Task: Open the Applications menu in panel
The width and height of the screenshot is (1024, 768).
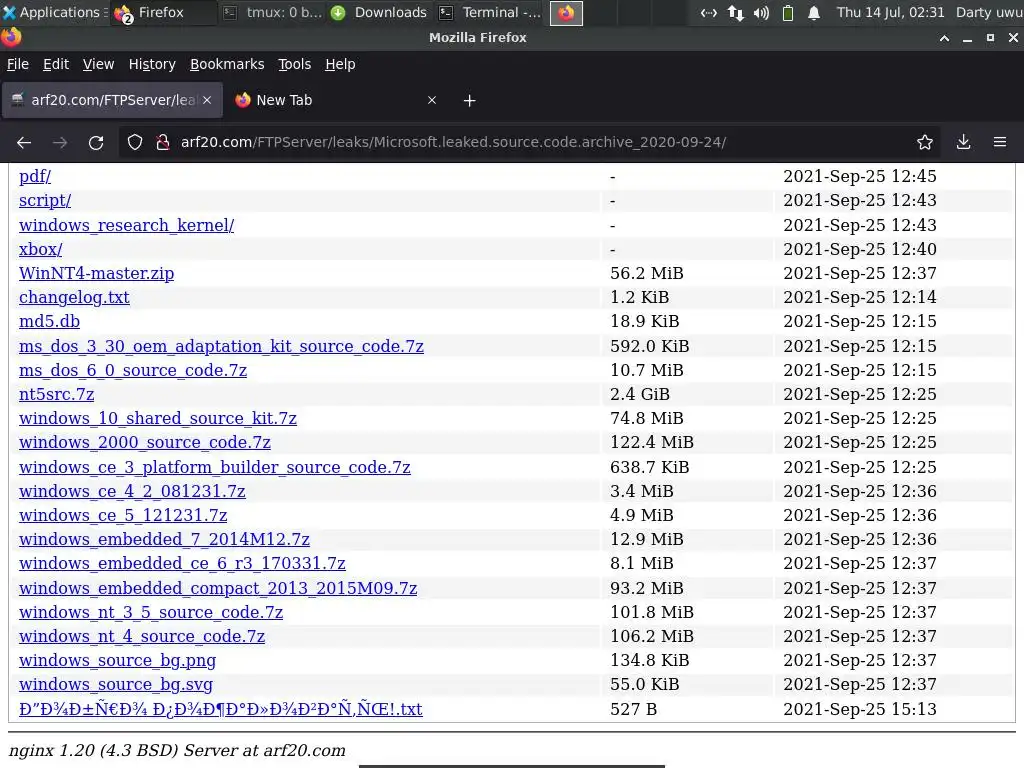Action: point(55,12)
